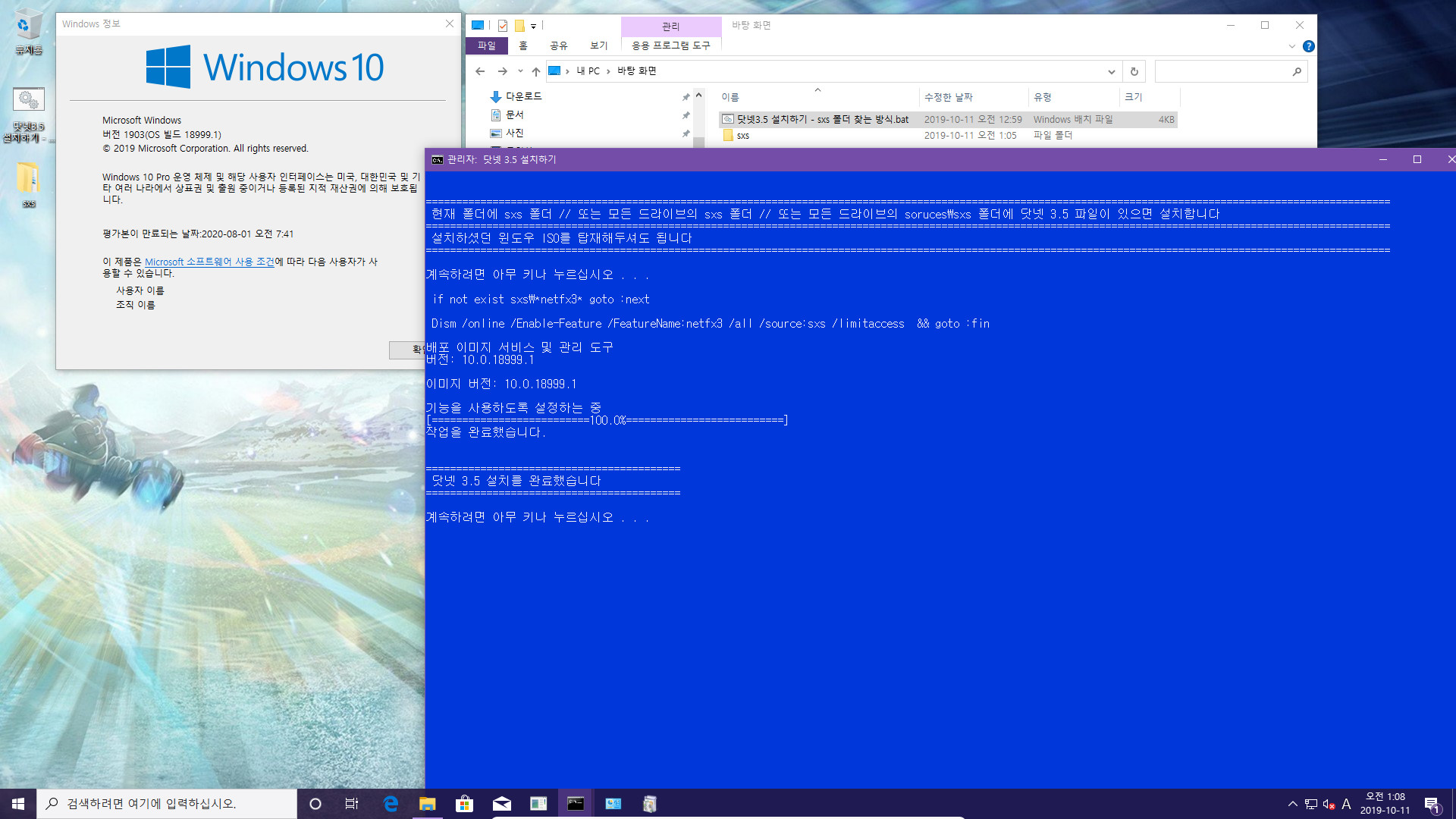Screen dimensions: 1456x819
Task: Open Microsoft Store from taskbar
Action: [x=464, y=804]
